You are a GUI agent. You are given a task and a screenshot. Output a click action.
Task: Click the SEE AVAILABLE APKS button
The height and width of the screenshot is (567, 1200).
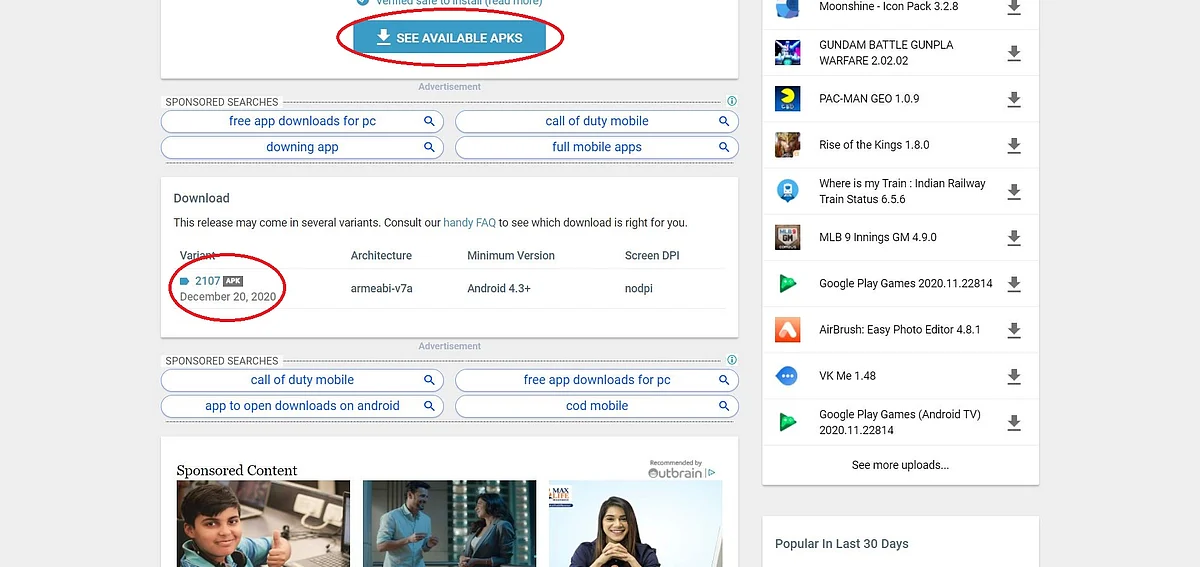point(449,38)
